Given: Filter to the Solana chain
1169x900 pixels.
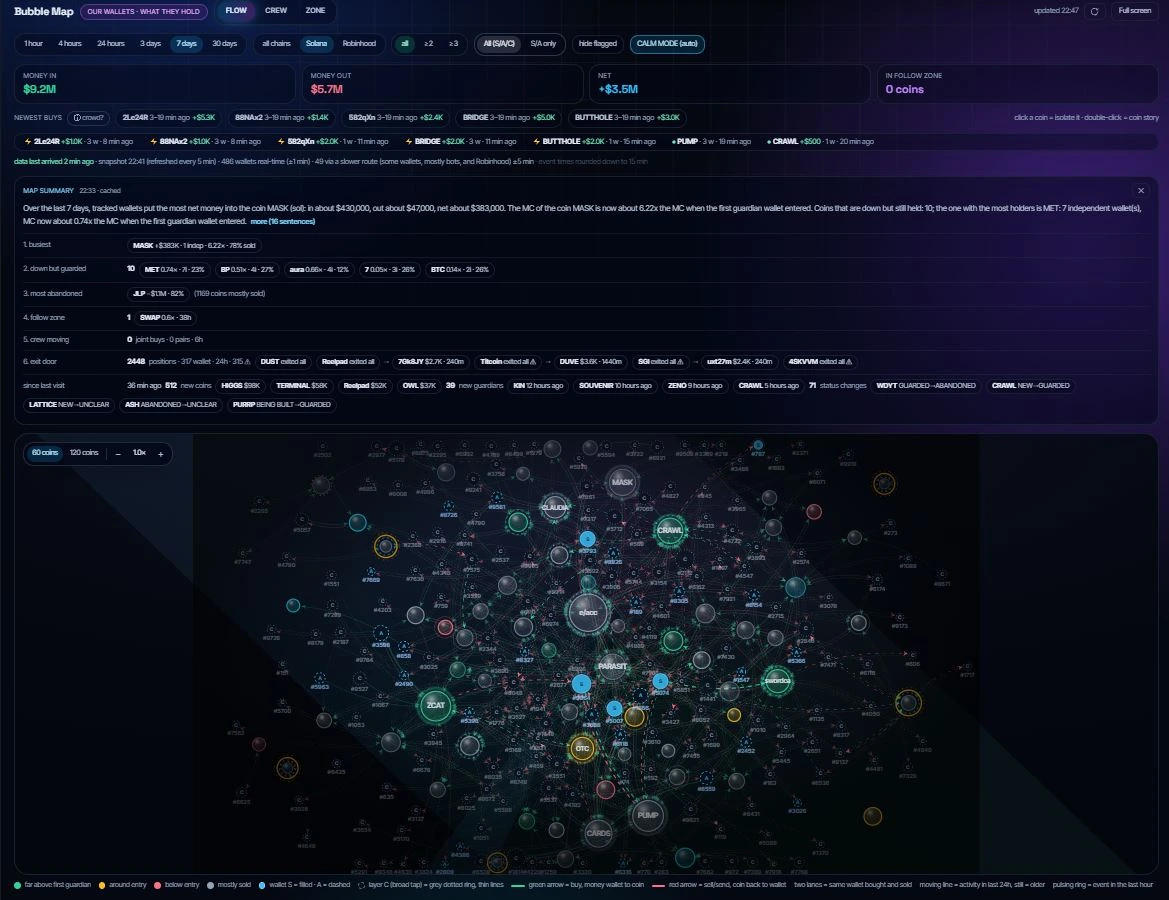Looking at the screenshot, I should (317, 44).
